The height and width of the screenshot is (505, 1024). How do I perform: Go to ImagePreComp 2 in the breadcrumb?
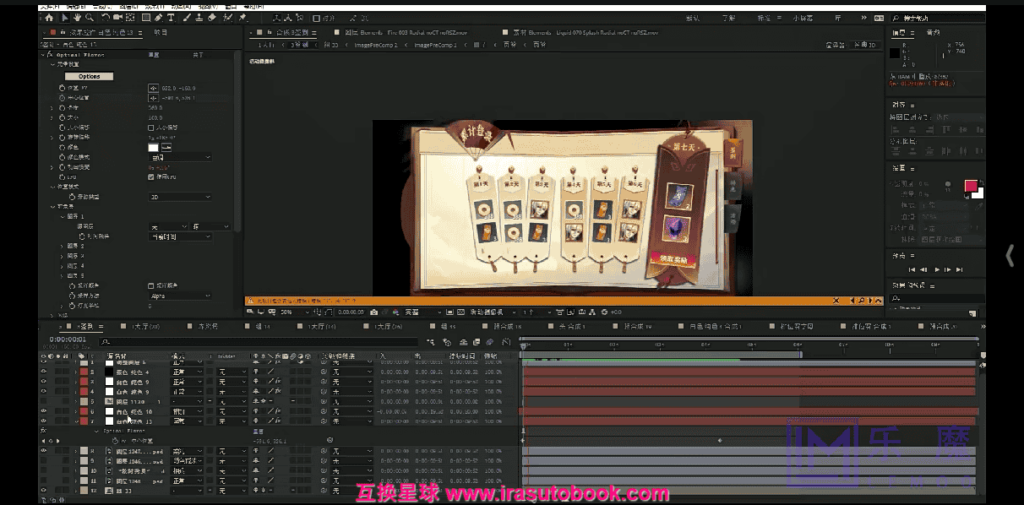(x=376, y=45)
